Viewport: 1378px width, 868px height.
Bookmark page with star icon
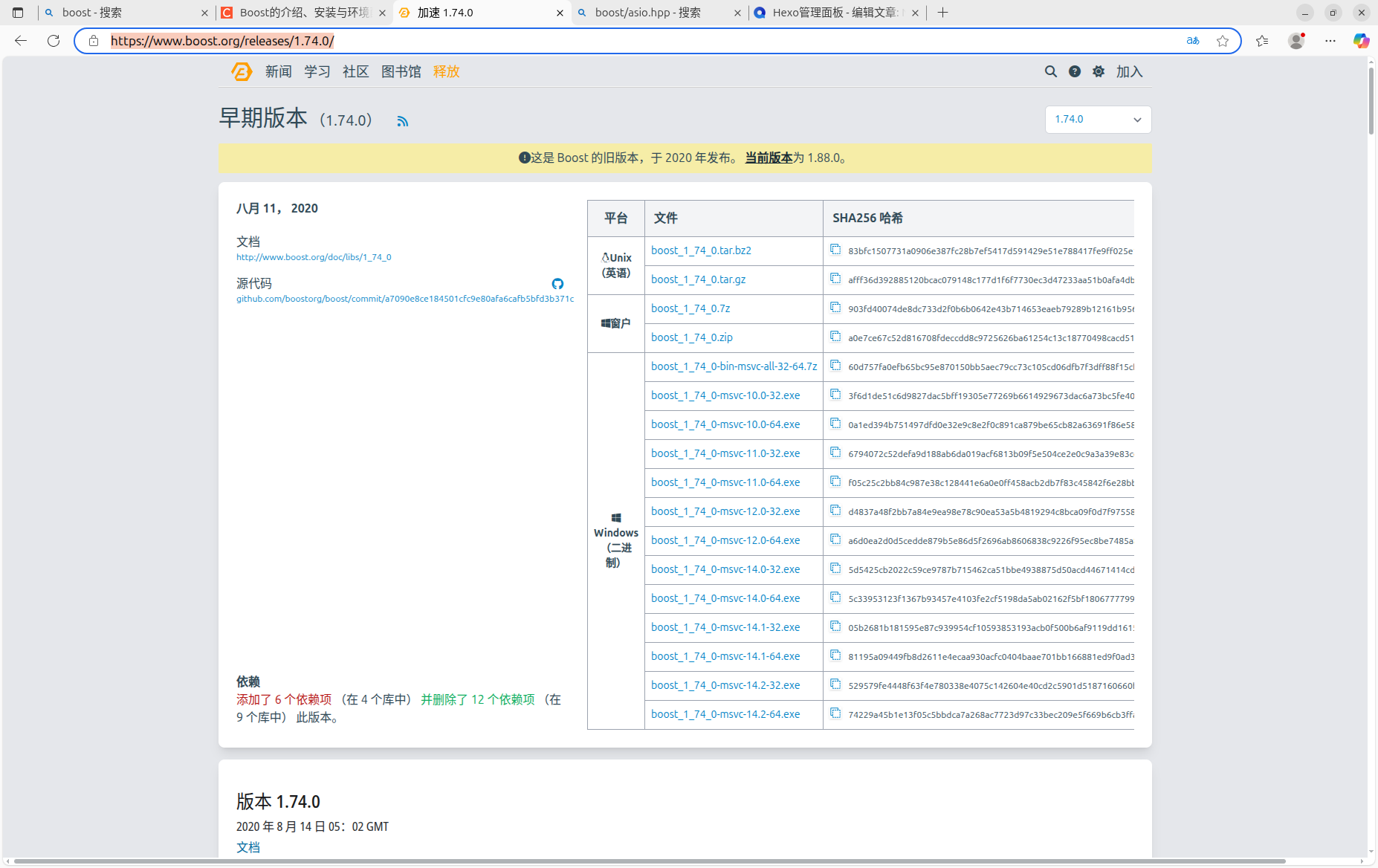(x=1223, y=41)
